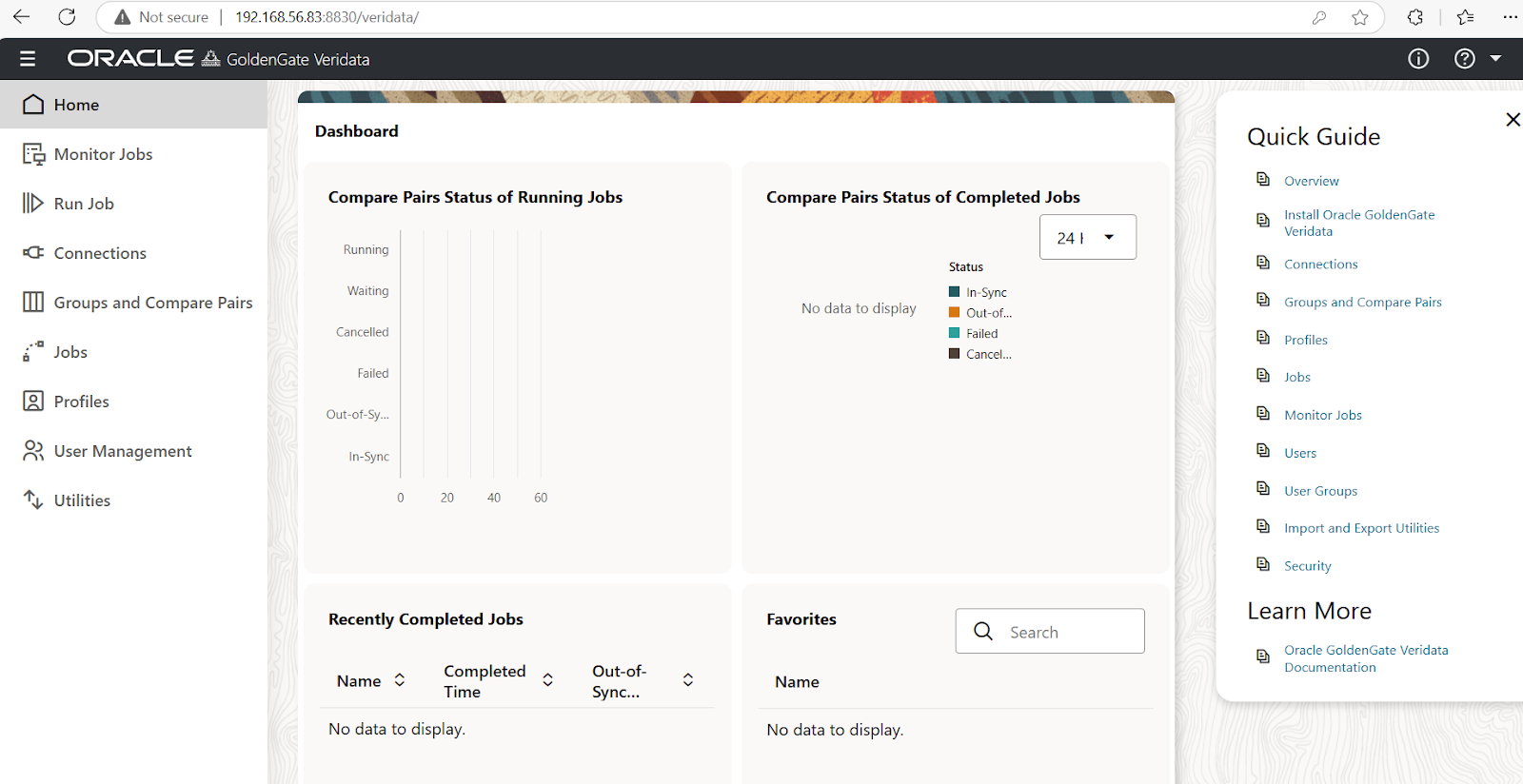The width and height of the screenshot is (1523, 784).
Task: Click the Connections plug icon
Action: click(33, 253)
